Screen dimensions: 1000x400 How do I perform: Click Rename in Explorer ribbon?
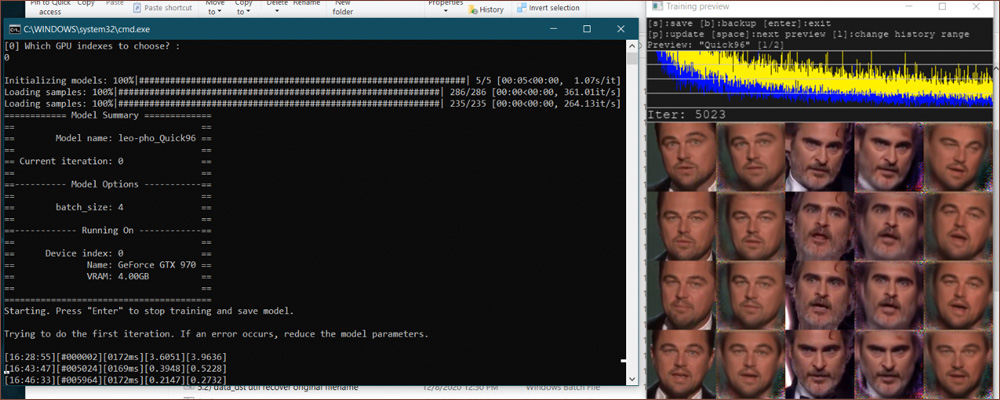coord(307,3)
